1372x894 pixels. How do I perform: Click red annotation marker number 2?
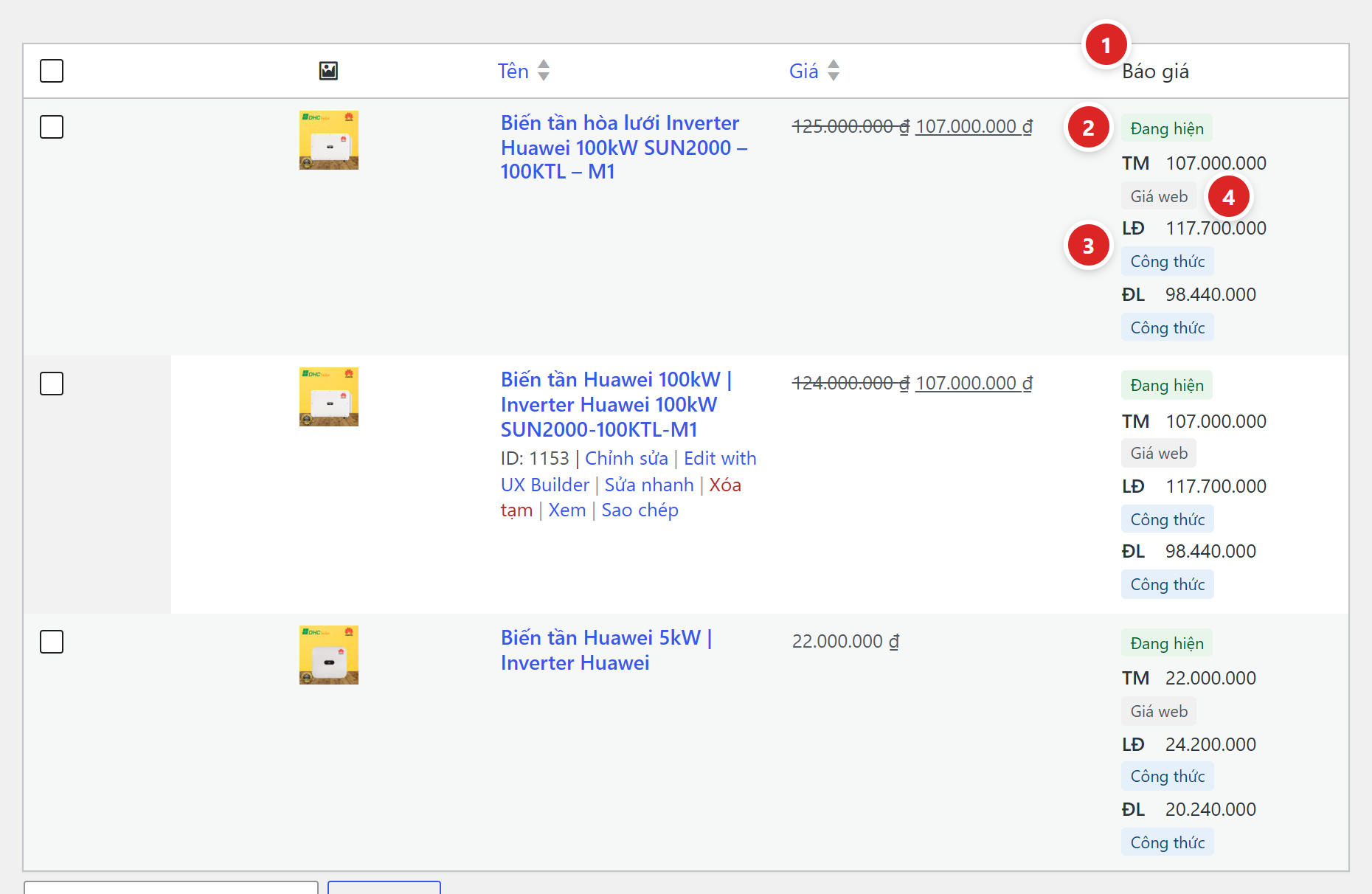click(x=1088, y=128)
